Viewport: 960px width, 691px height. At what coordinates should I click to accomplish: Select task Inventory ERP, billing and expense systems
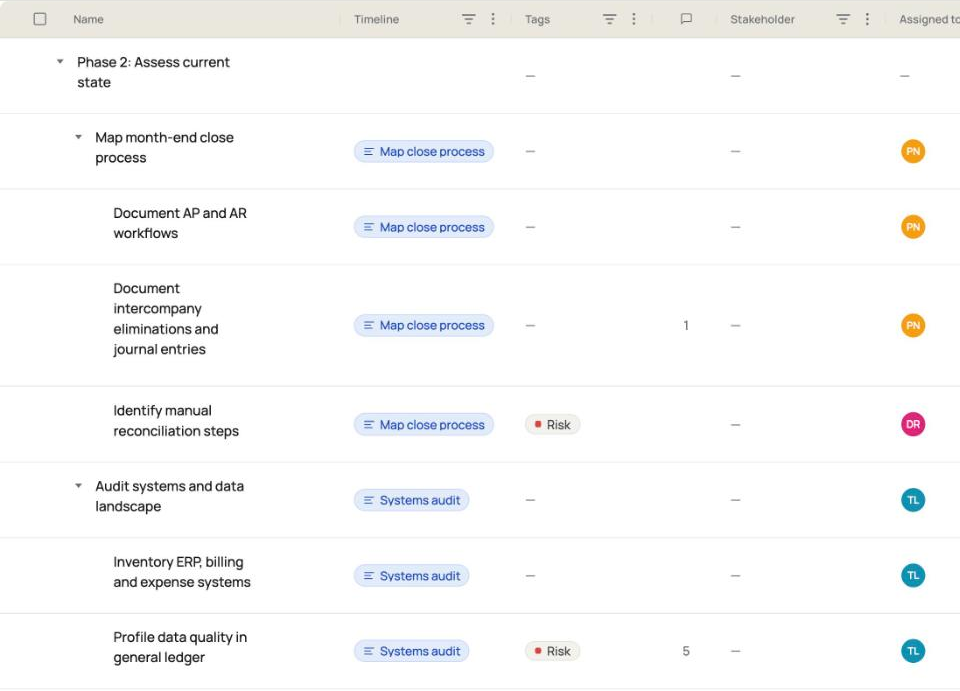[182, 572]
